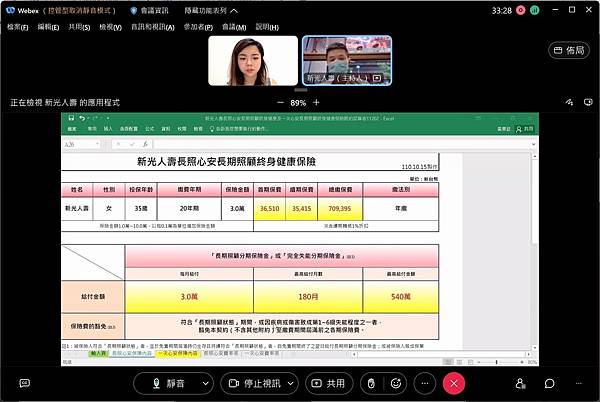Screen dimensions: 600x402
Task: Click the 共用 share button
Action: pyautogui.click(x=329, y=383)
